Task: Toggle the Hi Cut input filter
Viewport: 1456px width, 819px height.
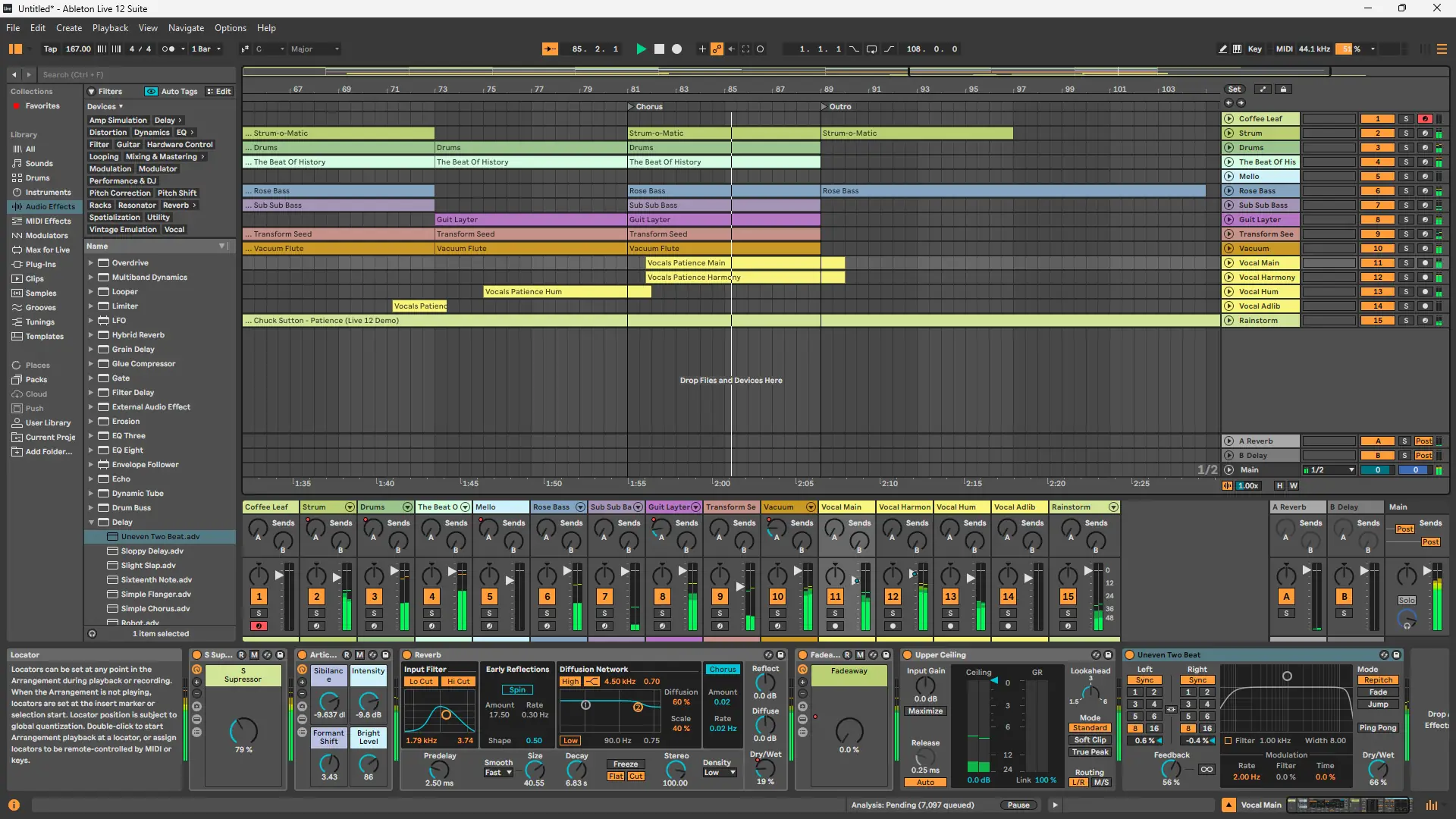Action: click(x=458, y=682)
